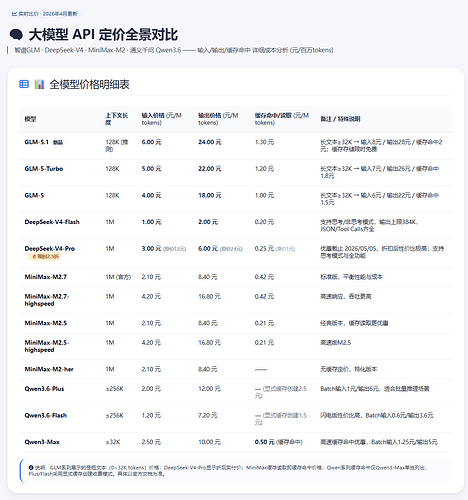The height and width of the screenshot is (500, 468).
Task: Click the 0.25 元 cache price of DeepSeek-V4-Pro
Action: [264, 249]
